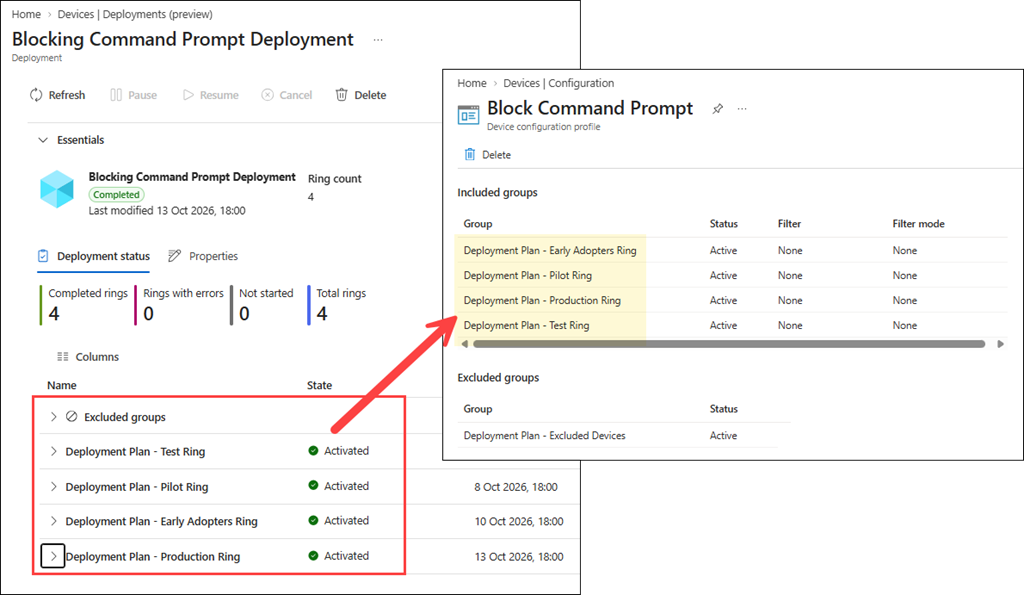Expand the Deployment Plan - Pilot Ring row
Image resolution: width=1024 pixels, height=595 pixels.
click(54, 487)
